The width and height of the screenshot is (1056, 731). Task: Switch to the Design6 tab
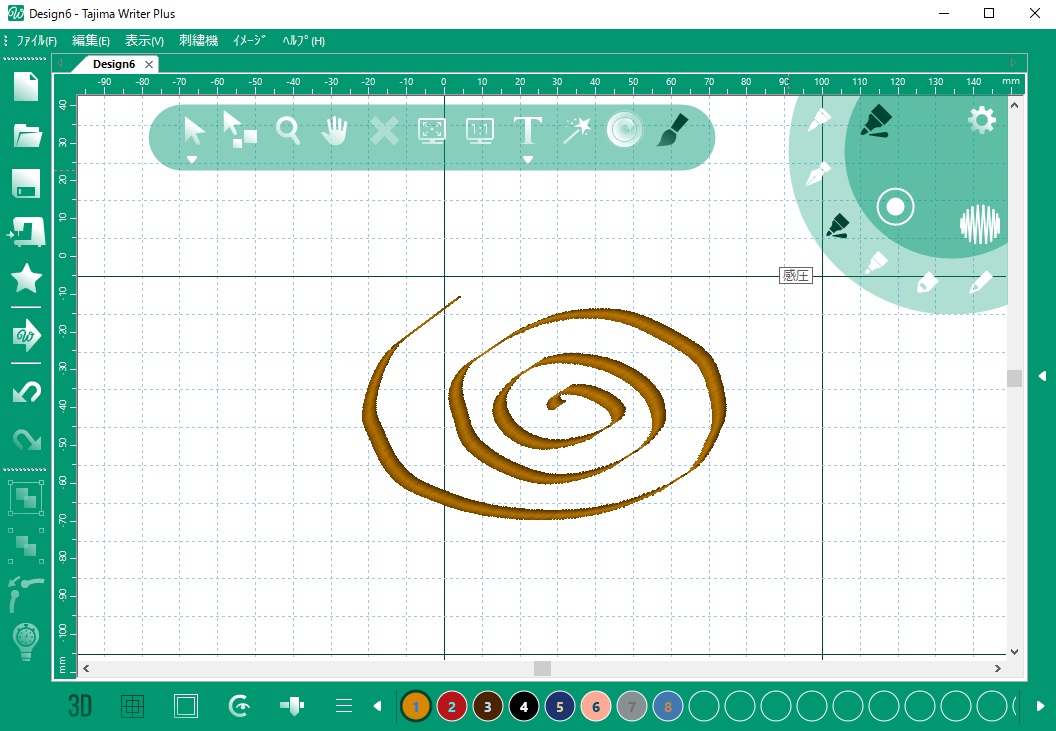(114, 64)
